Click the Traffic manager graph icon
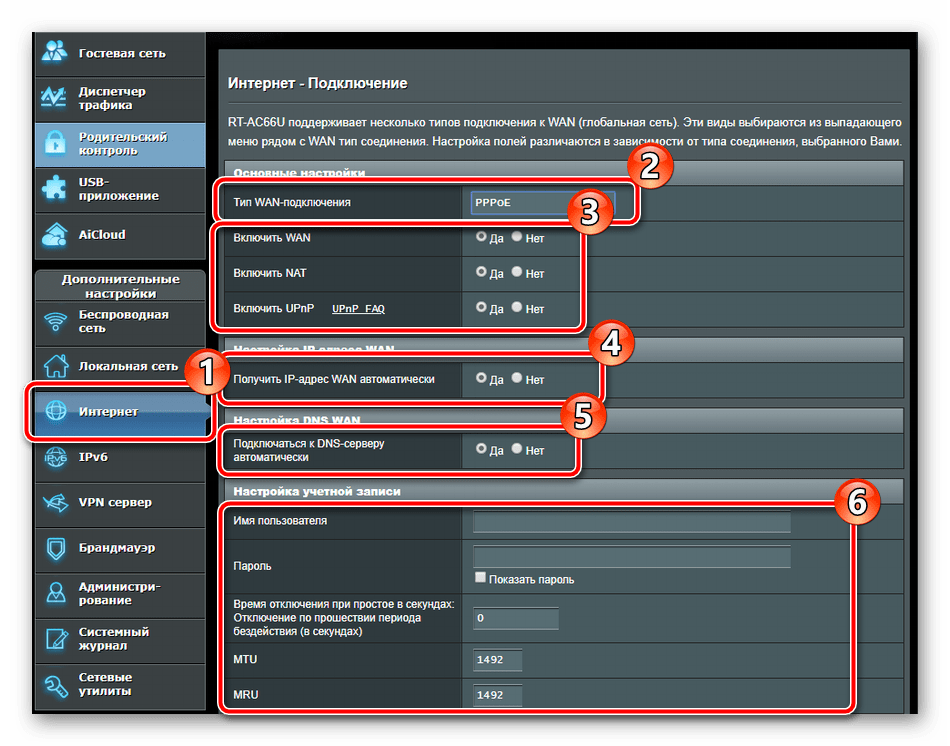Viewport: 950px width, 746px height. (x=54, y=97)
